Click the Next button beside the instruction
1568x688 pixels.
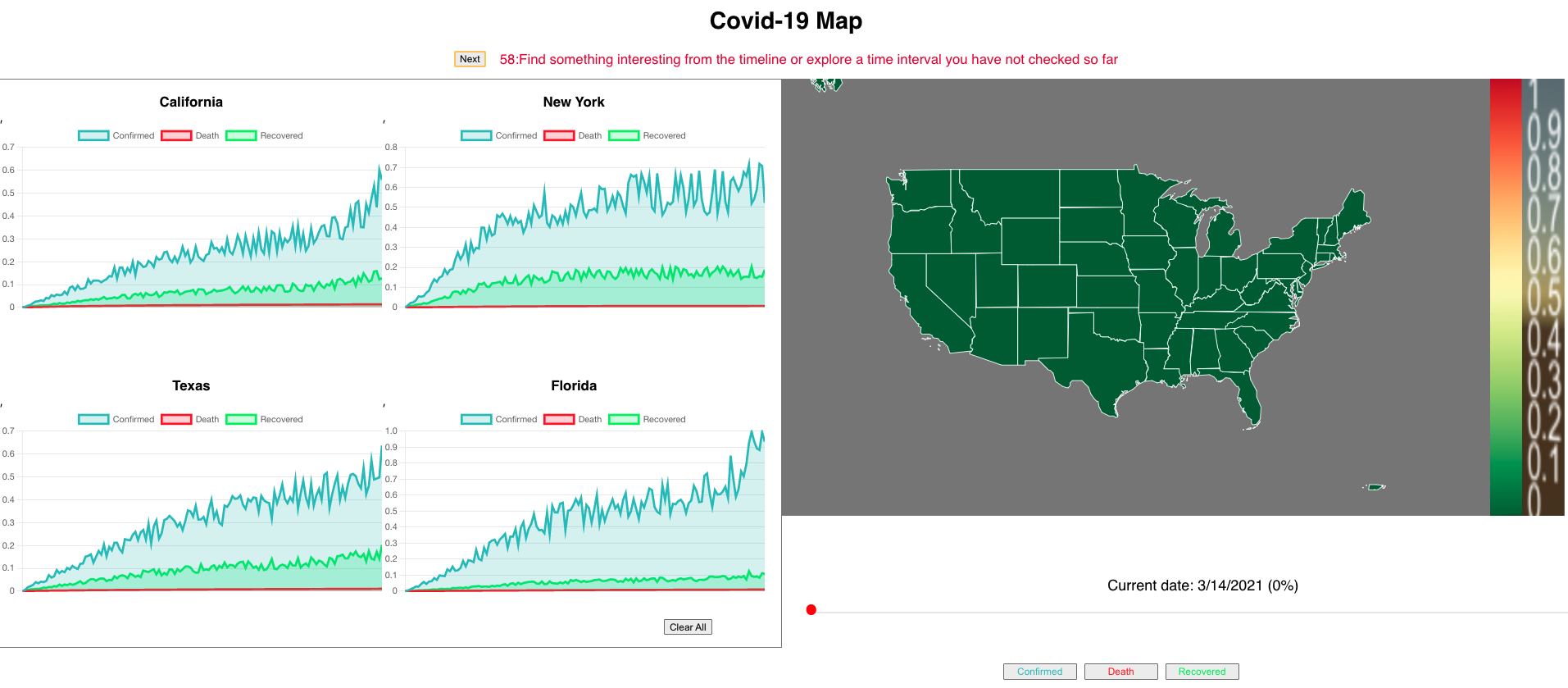coord(470,59)
